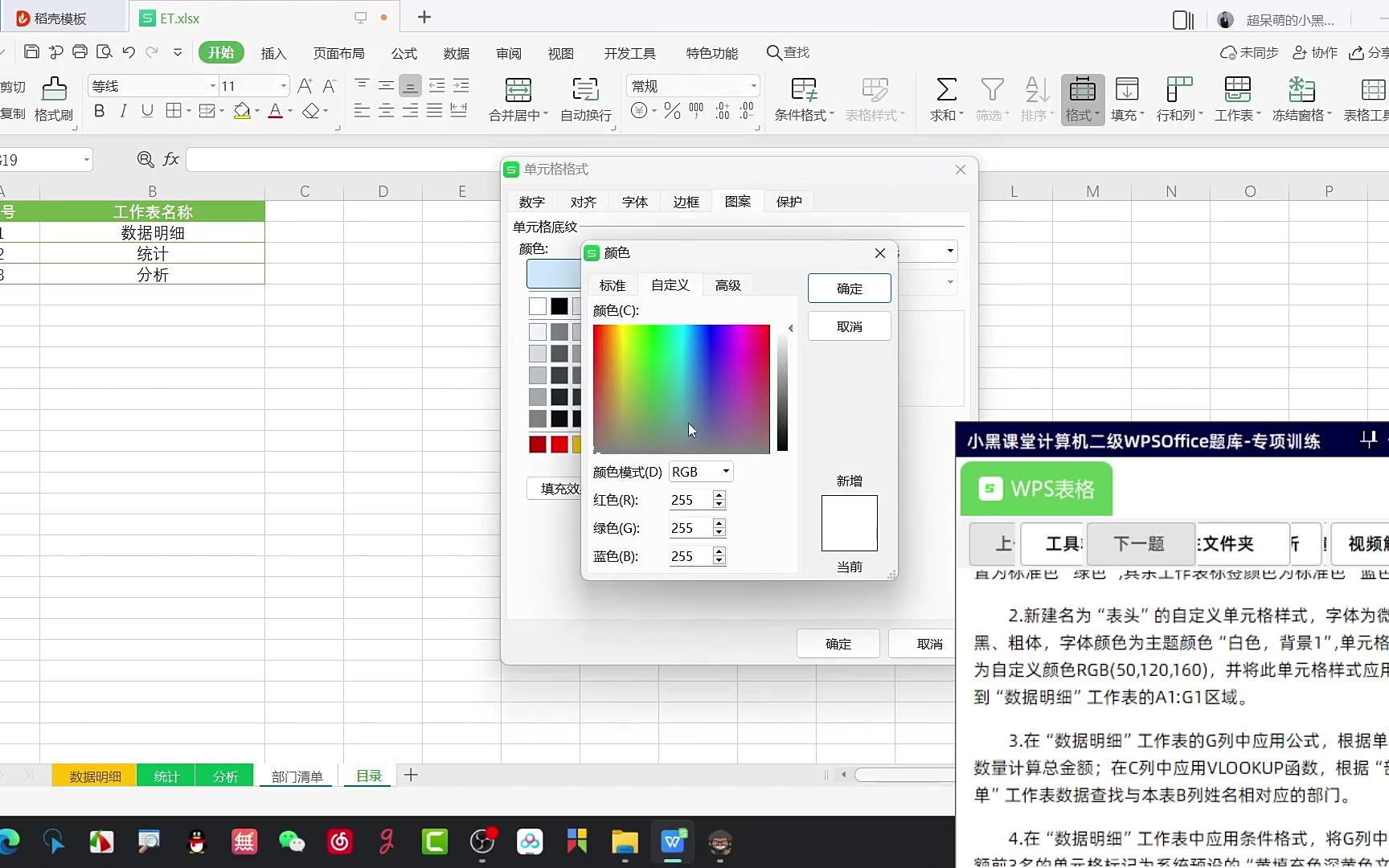The width and height of the screenshot is (1389, 868).
Task: Click the AutoSum sigma icon
Action: [946, 89]
